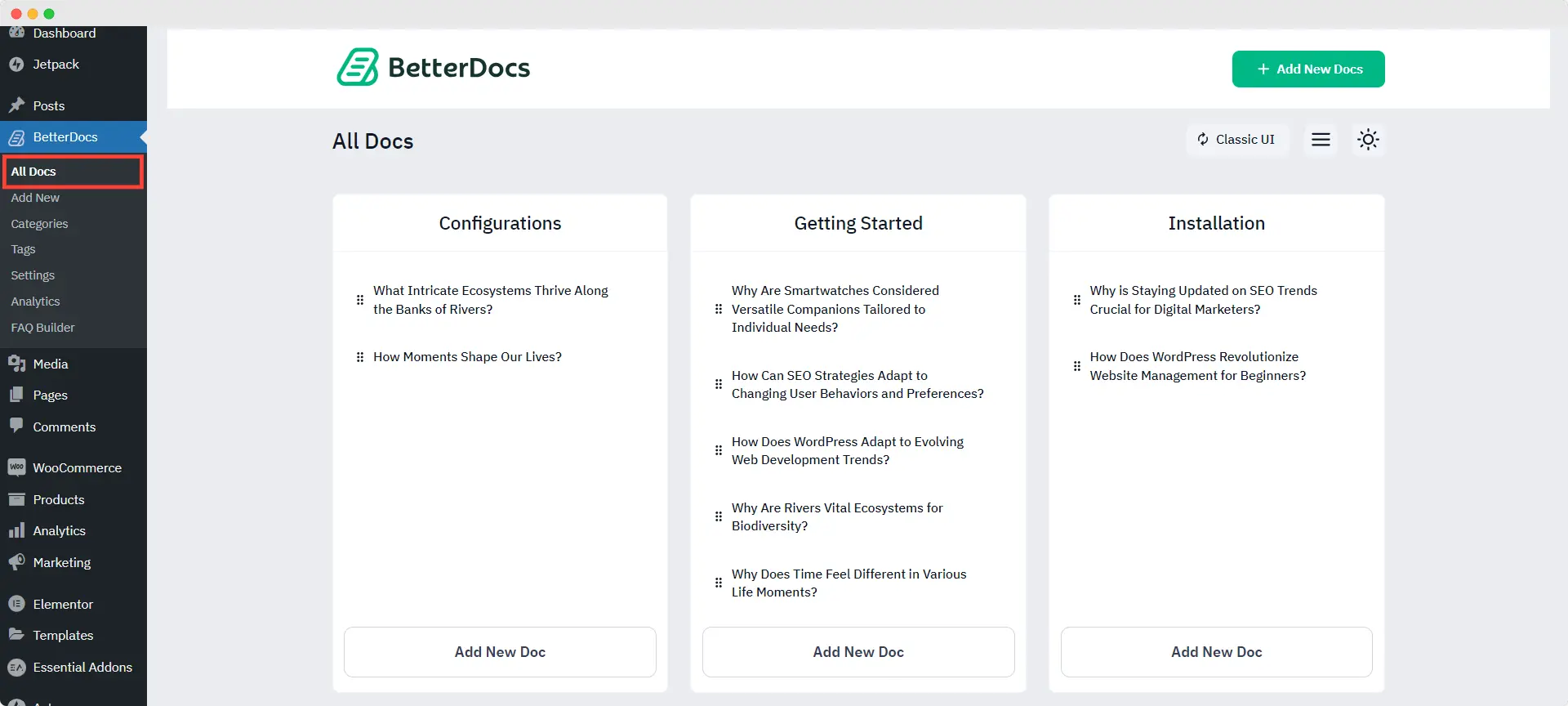
Task: Click the Jetpack icon in sidebar
Action: [16, 65]
